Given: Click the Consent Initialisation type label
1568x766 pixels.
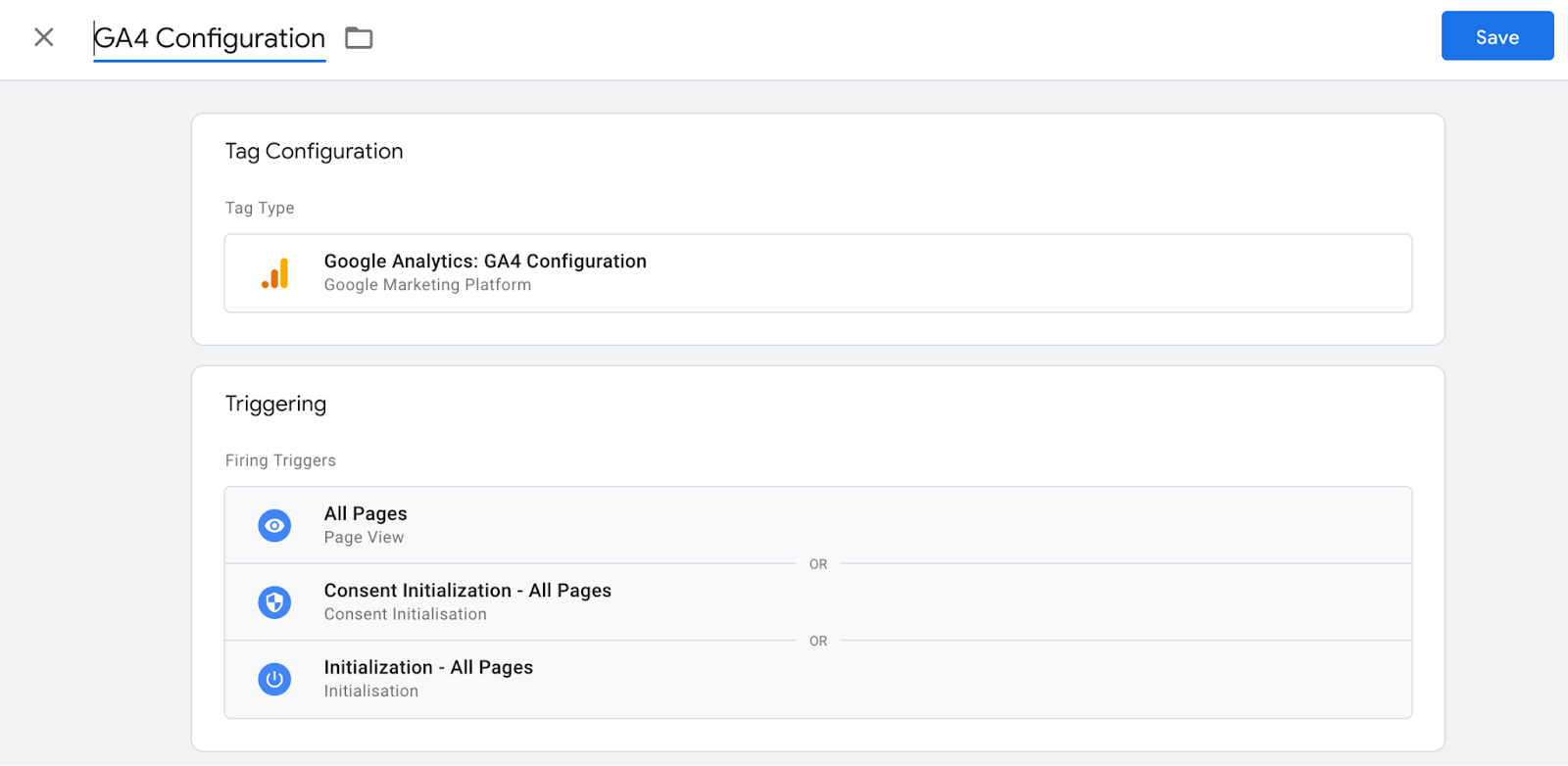Looking at the screenshot, I should point(406,614).
